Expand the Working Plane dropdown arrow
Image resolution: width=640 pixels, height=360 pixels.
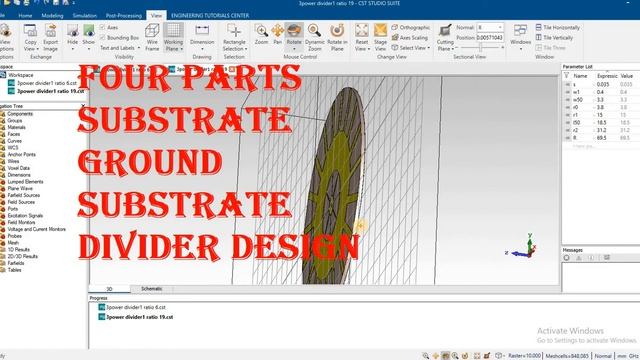[182, 49]
